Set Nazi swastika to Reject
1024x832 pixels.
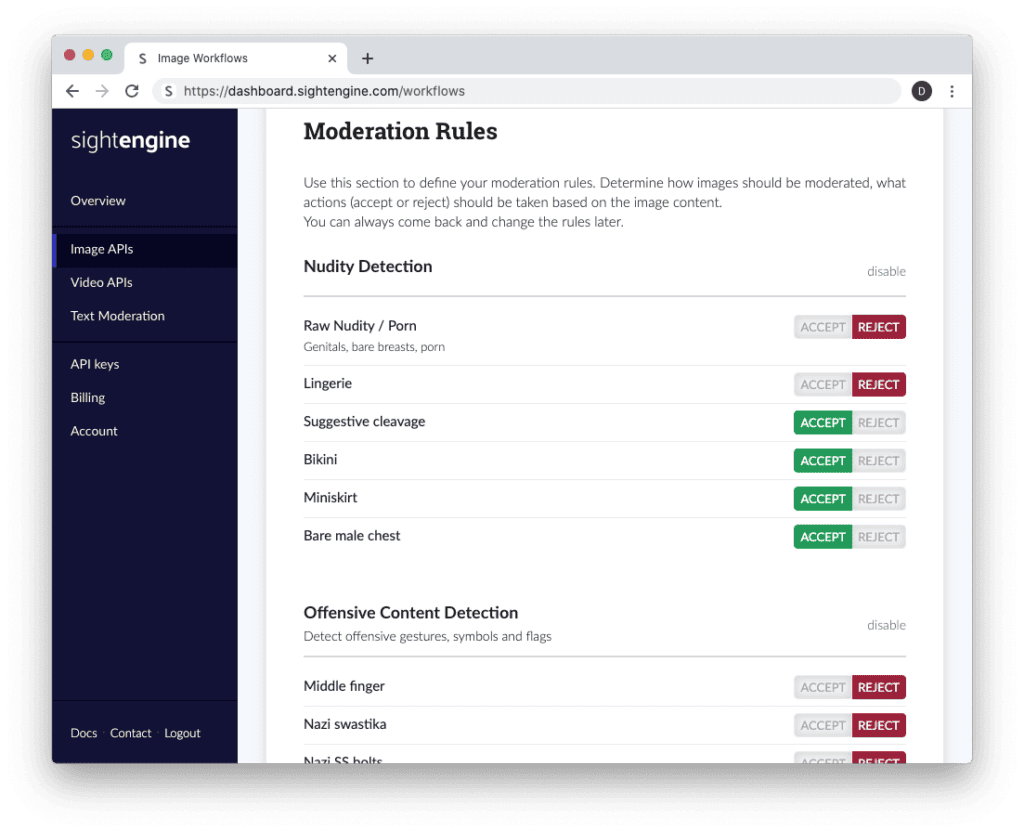878,726
